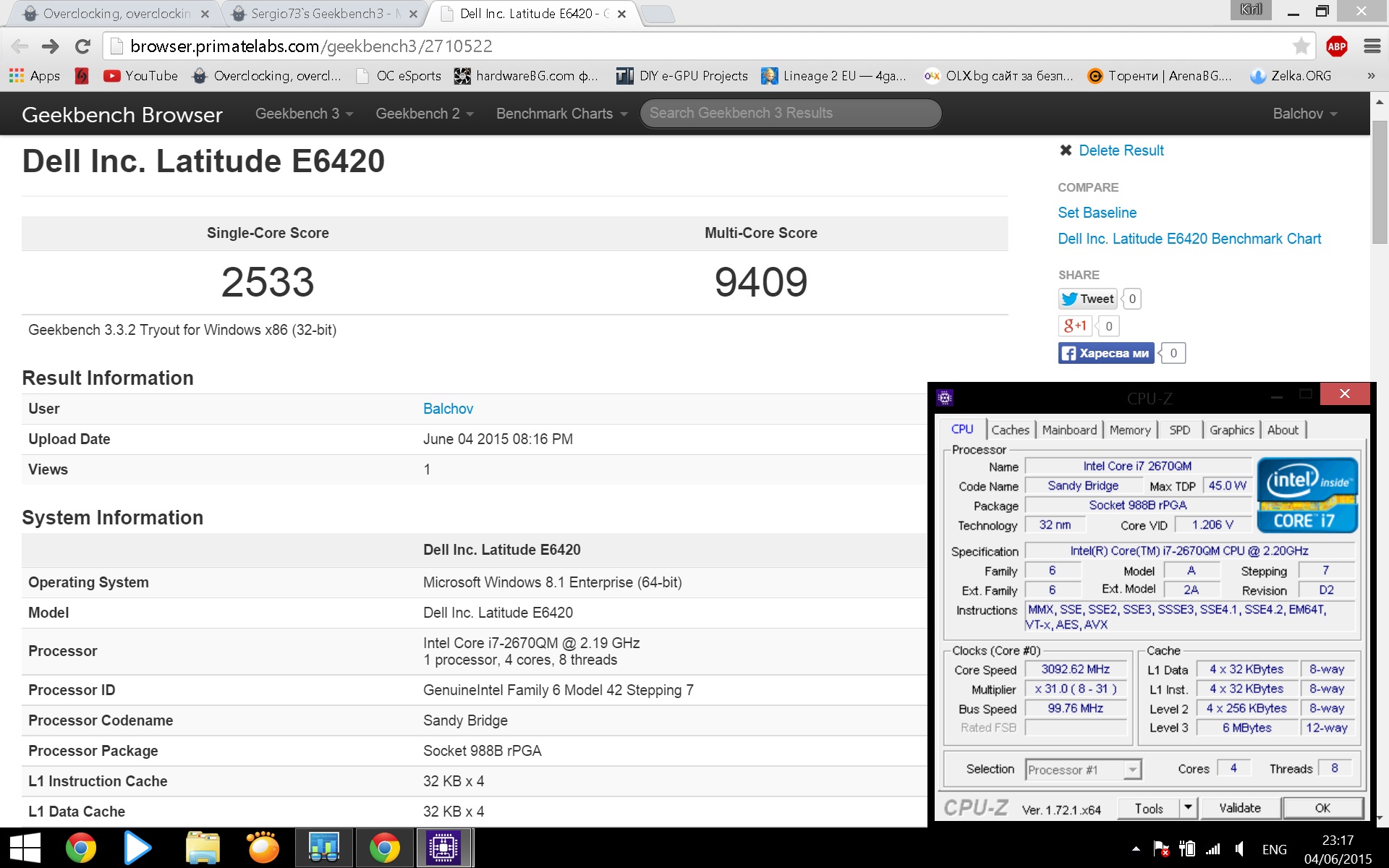Select the SPD tab in CPU-Z

coord(1180,430)
